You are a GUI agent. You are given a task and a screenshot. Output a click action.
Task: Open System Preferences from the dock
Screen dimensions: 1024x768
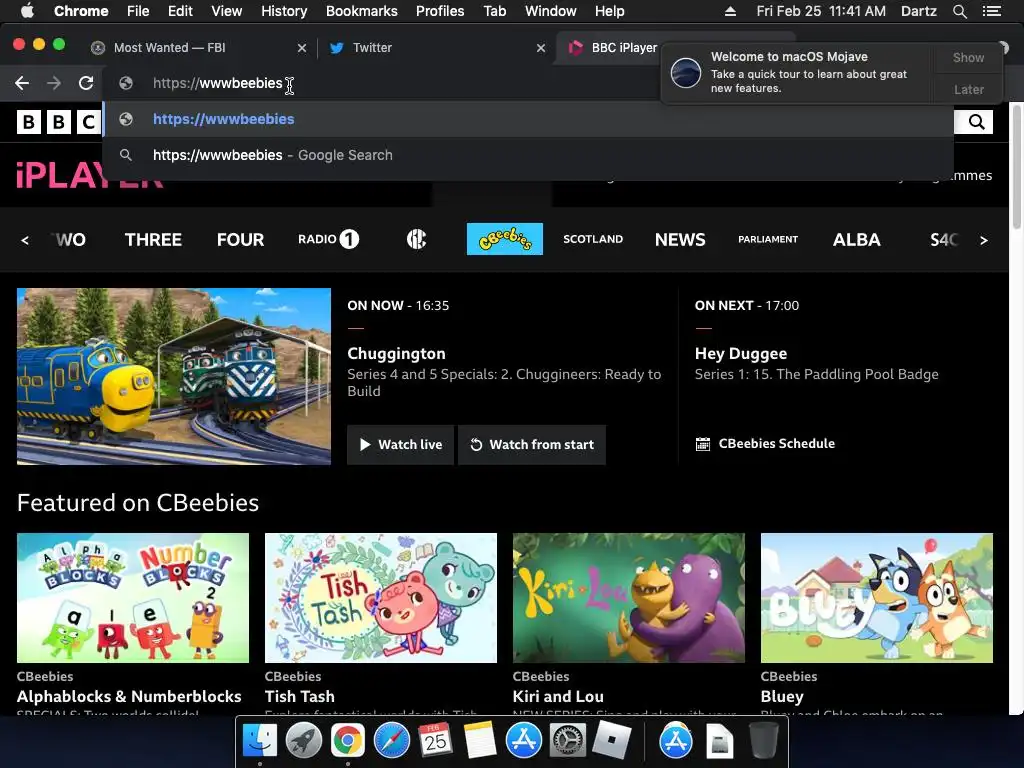click(x=568, y=741)
